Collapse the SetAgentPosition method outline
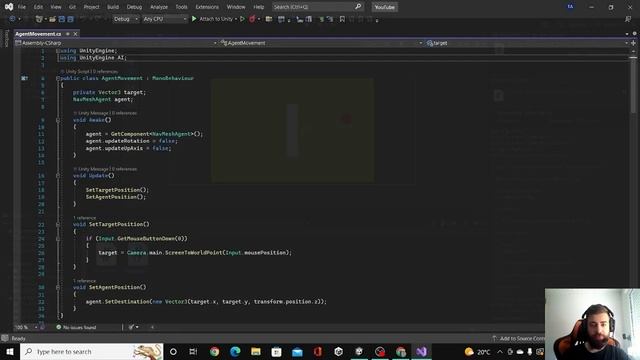Image resolution: width=640 pixels, height=360 pixels. [58, 287]
